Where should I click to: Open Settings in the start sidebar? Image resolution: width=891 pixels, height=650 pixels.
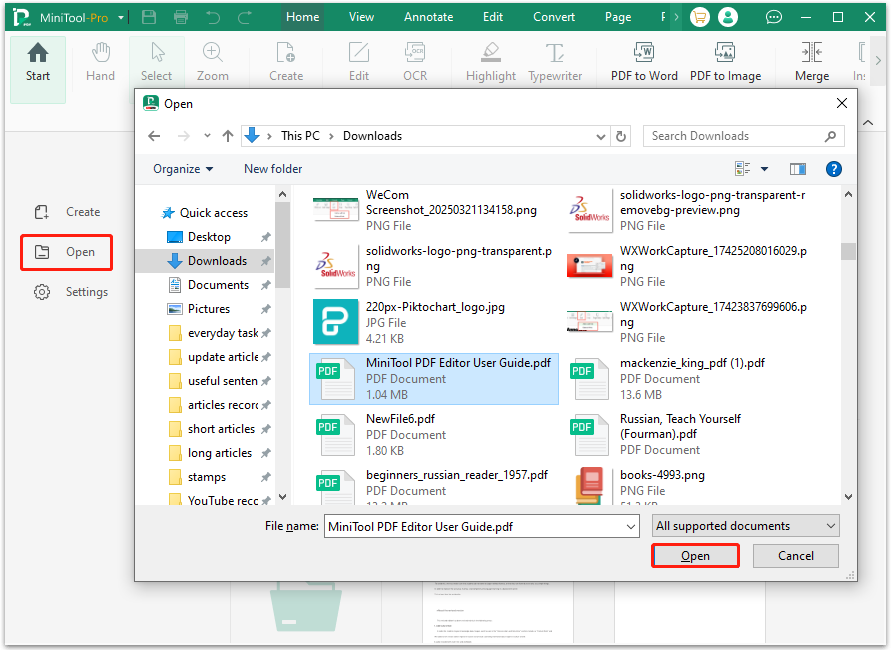(70, 291)
